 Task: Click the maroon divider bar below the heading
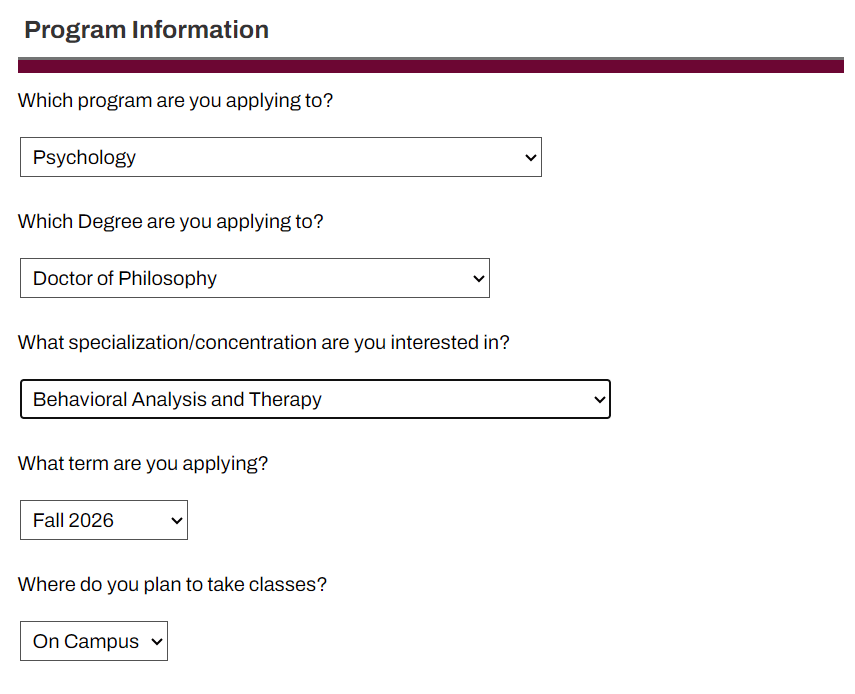click(x=430, y=64)
